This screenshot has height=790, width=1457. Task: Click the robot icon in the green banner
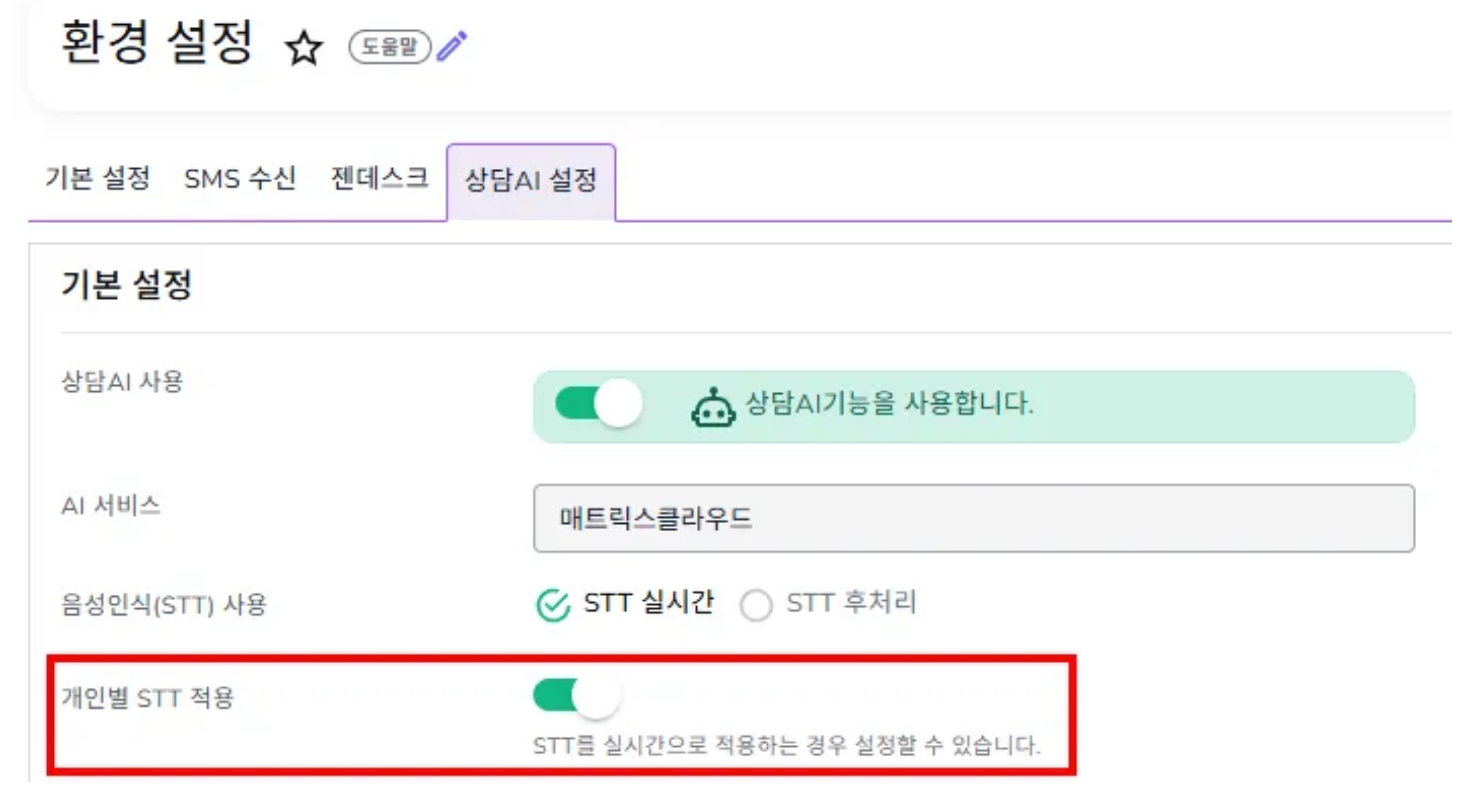click(x=715, y=407)
